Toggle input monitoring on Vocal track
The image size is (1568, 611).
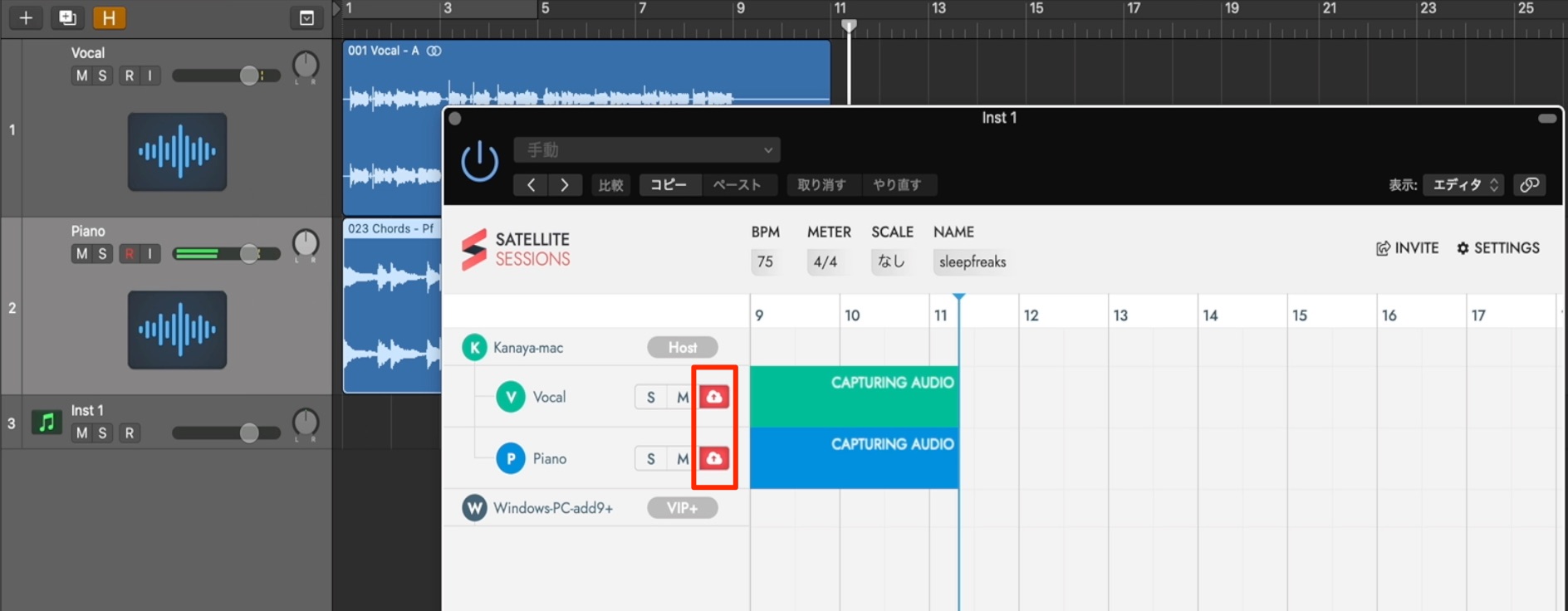pyautogui.click(x=150, y=76)
